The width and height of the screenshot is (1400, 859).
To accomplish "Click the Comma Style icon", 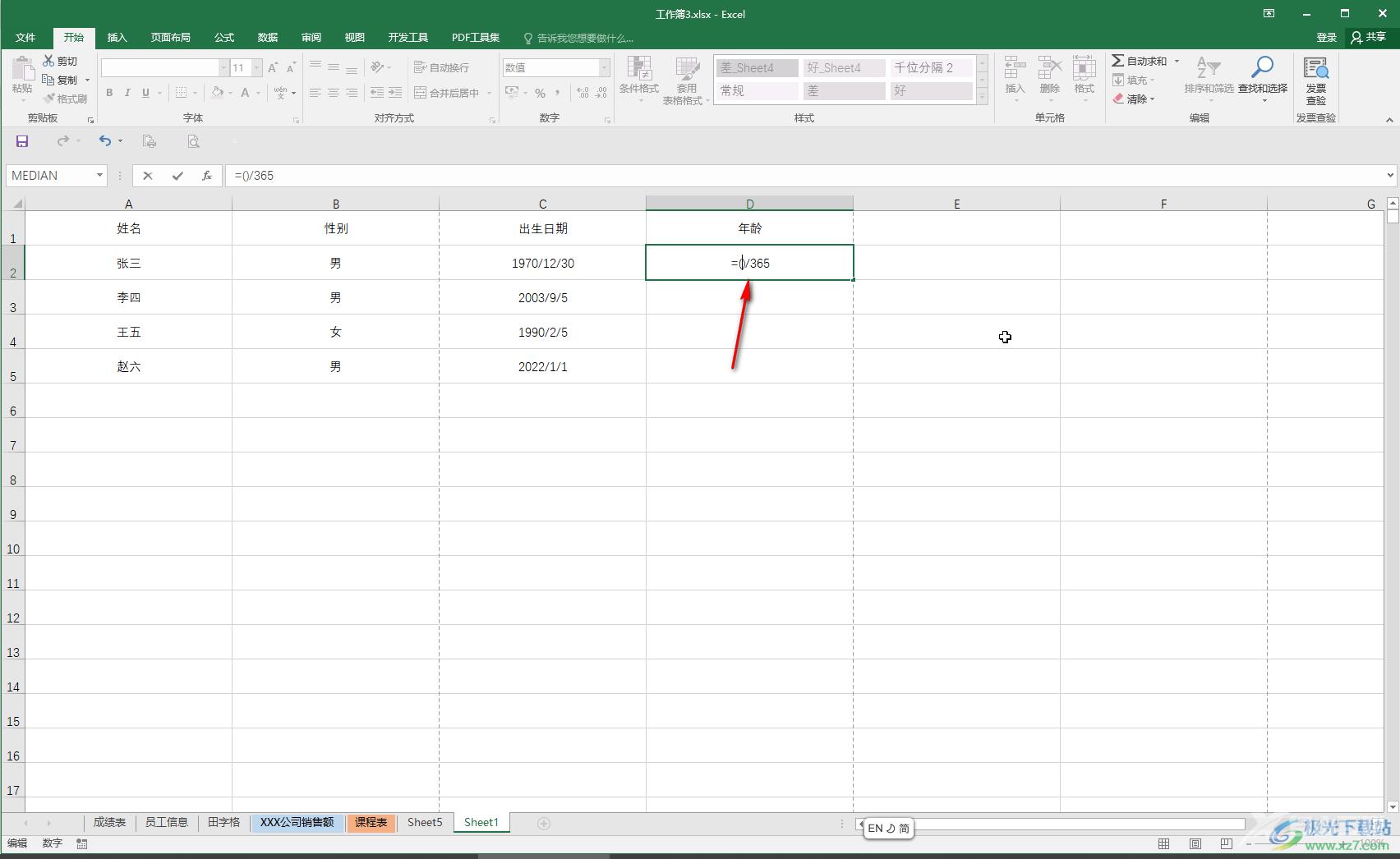I will tap(558, 93).
